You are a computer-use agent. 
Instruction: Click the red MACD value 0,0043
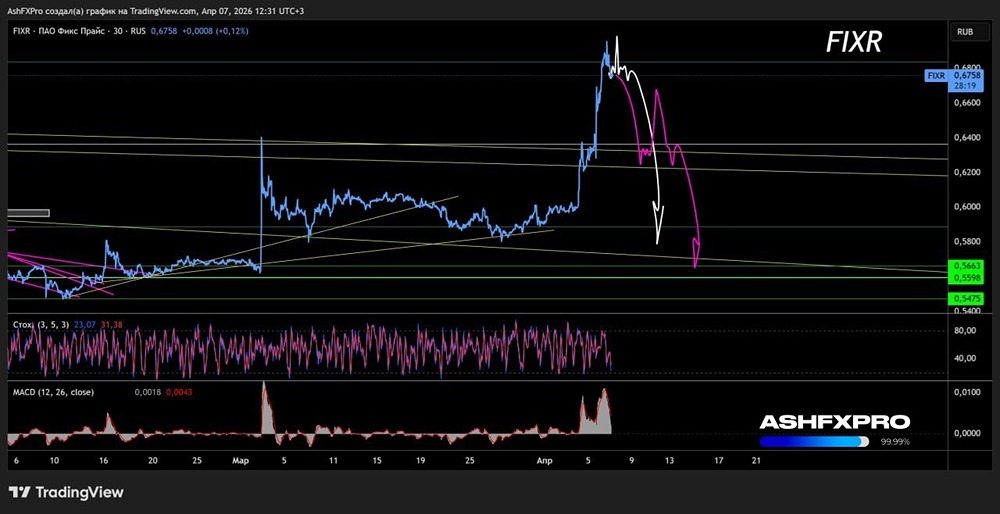179,392
